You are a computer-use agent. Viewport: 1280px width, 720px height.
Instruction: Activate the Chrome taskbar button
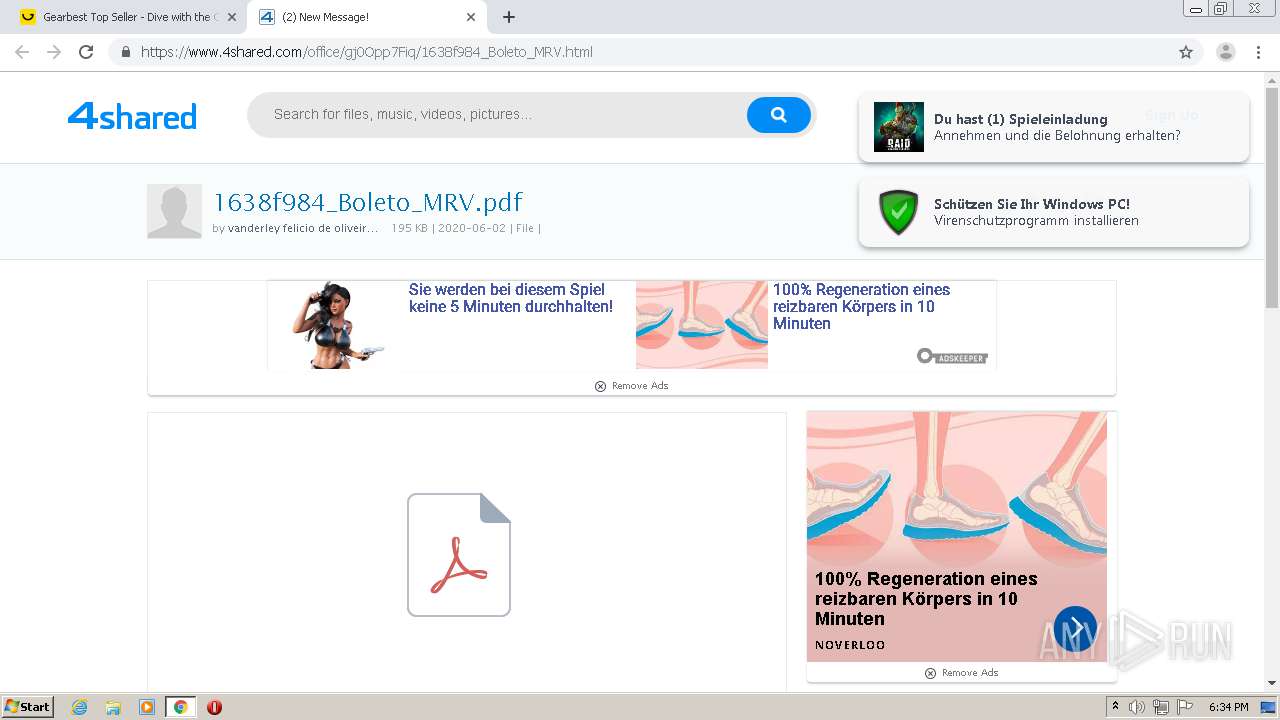pos(180,707)
